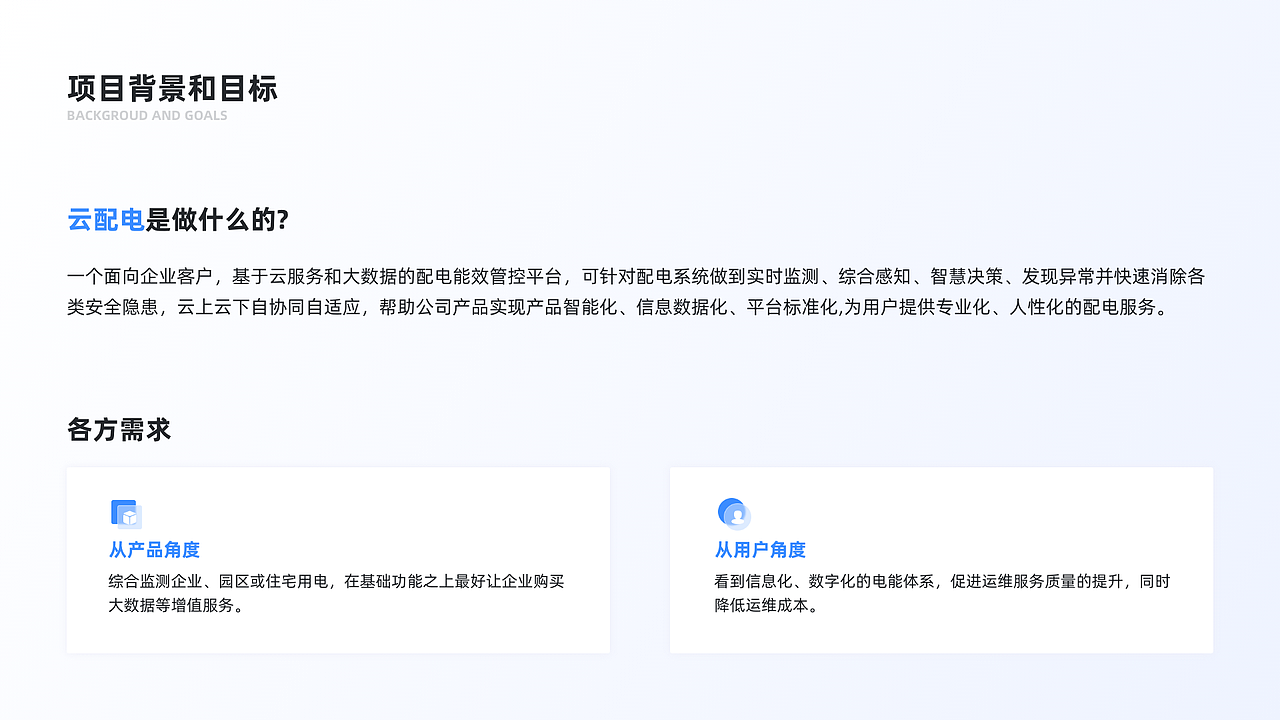Open the 从产品角度 card heading

153,550
